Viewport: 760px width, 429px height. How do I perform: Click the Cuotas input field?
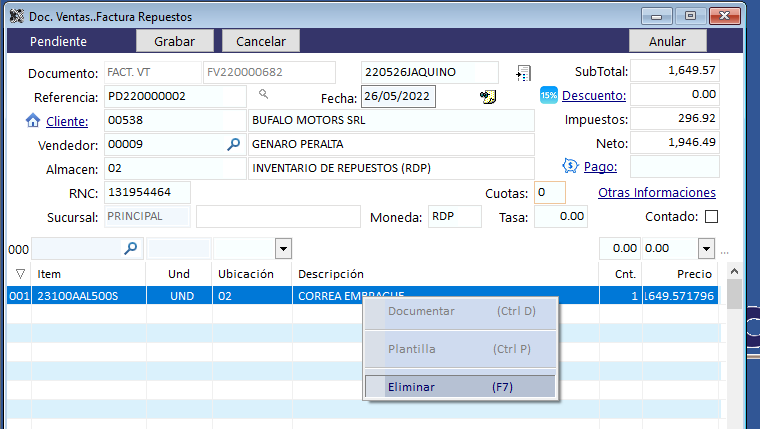(550, 192)
